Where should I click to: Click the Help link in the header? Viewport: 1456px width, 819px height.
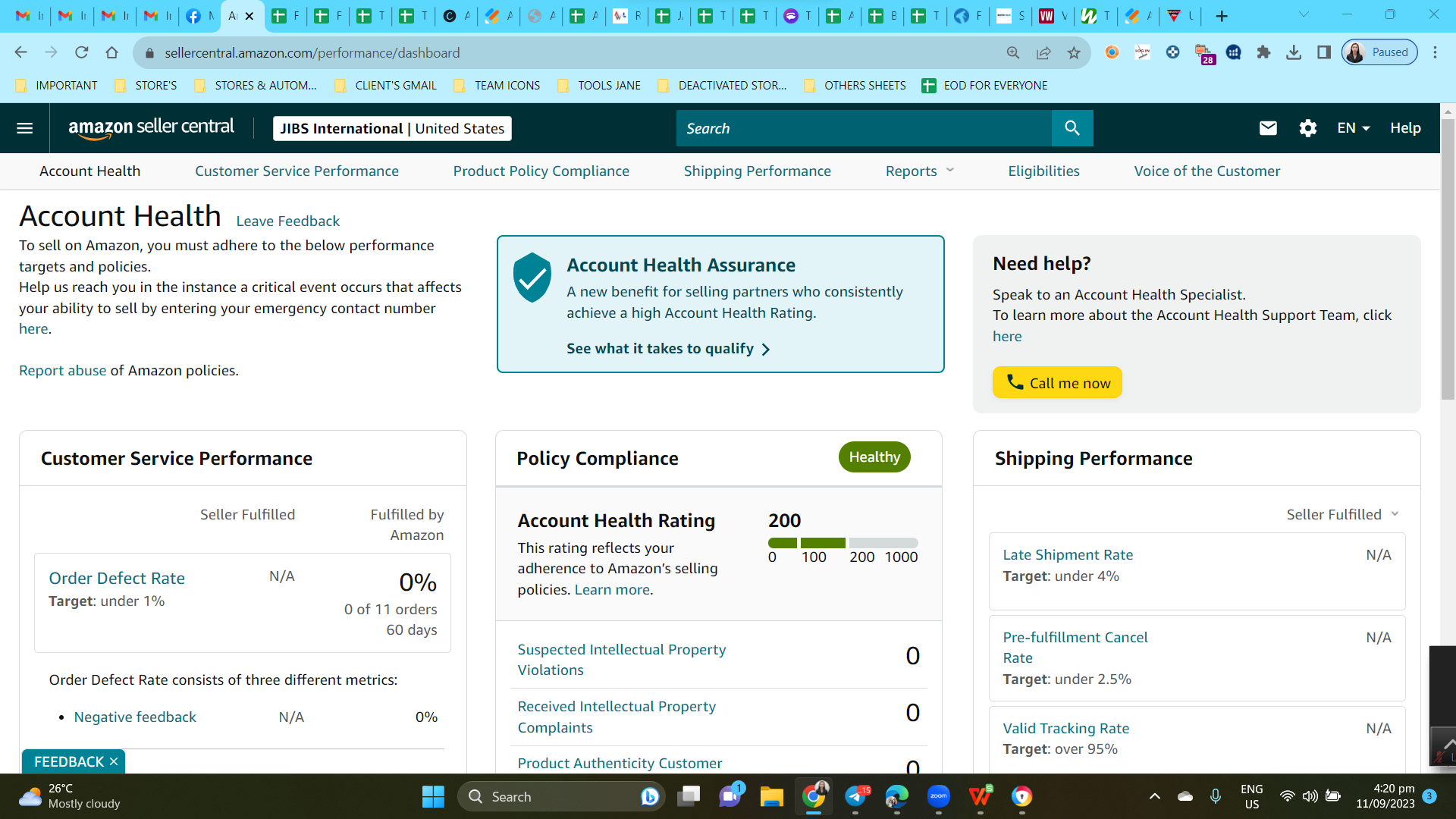1405,128
